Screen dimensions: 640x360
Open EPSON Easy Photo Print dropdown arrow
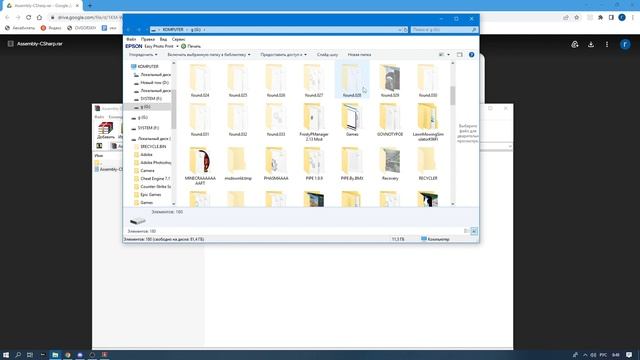pos(177,47)
